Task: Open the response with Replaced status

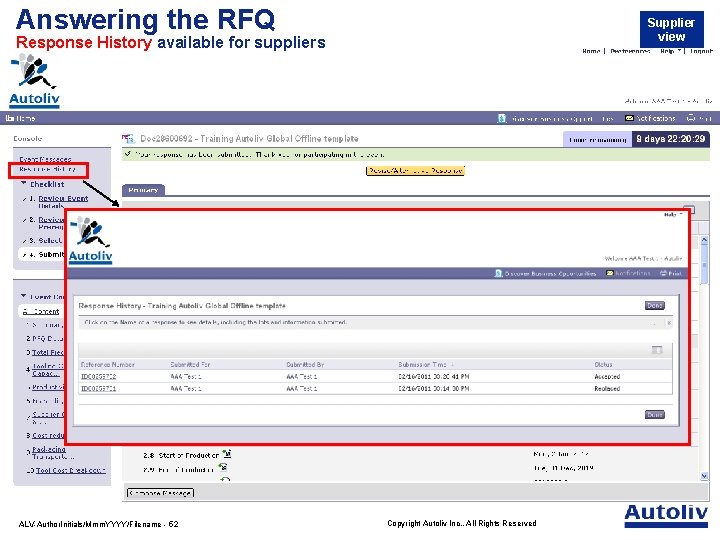Action: pyautogui.click(x=99, y=388)
